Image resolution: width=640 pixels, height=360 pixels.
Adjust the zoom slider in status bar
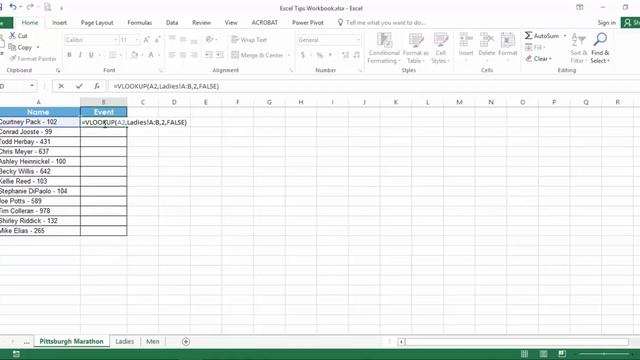[604, 354]
